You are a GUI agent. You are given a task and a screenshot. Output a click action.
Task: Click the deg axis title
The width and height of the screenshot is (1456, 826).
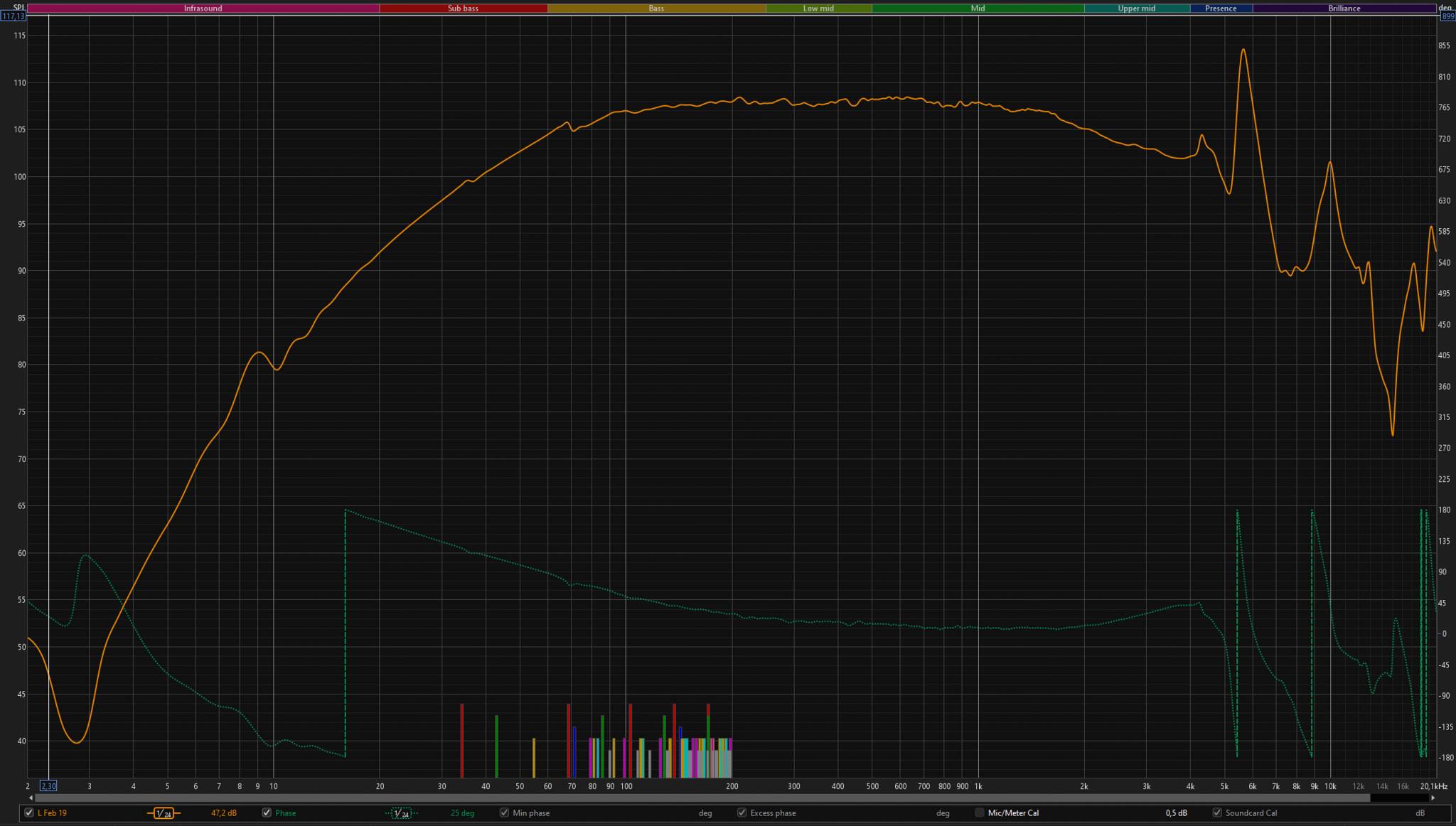tap(1445, 8)
